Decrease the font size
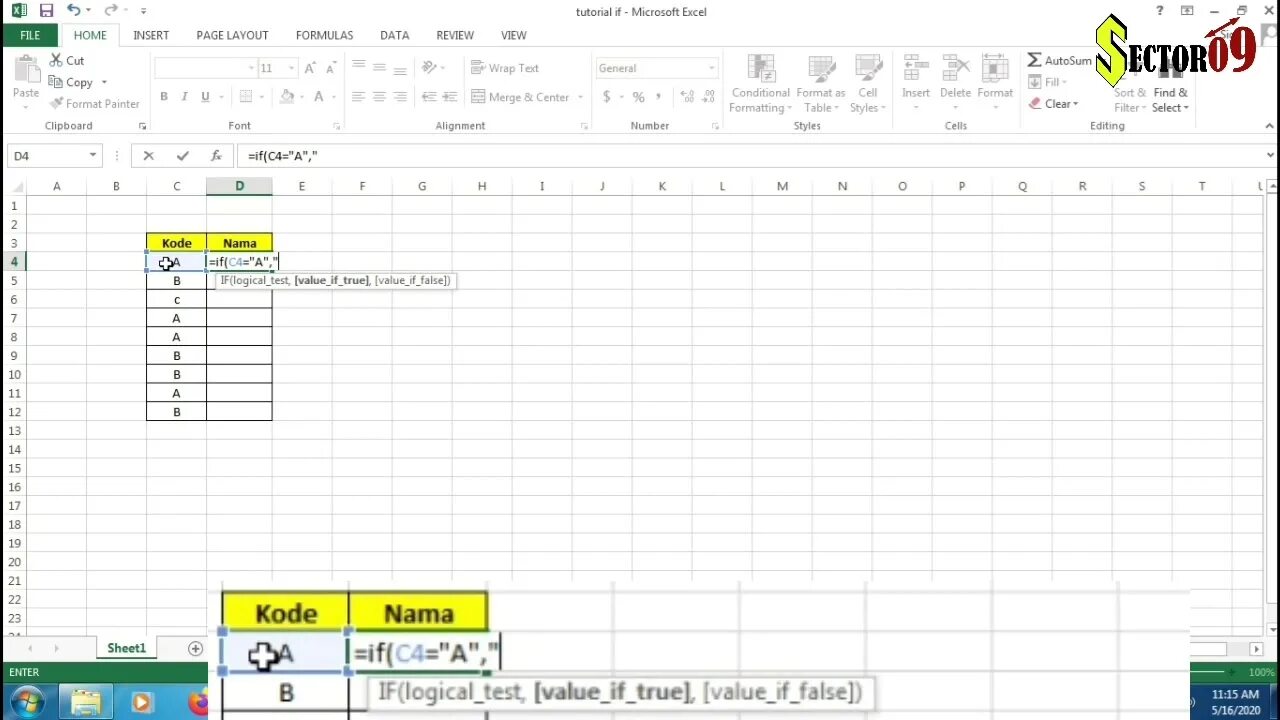The height and width of the screenshot is (720, 1280). pos(330,68)
